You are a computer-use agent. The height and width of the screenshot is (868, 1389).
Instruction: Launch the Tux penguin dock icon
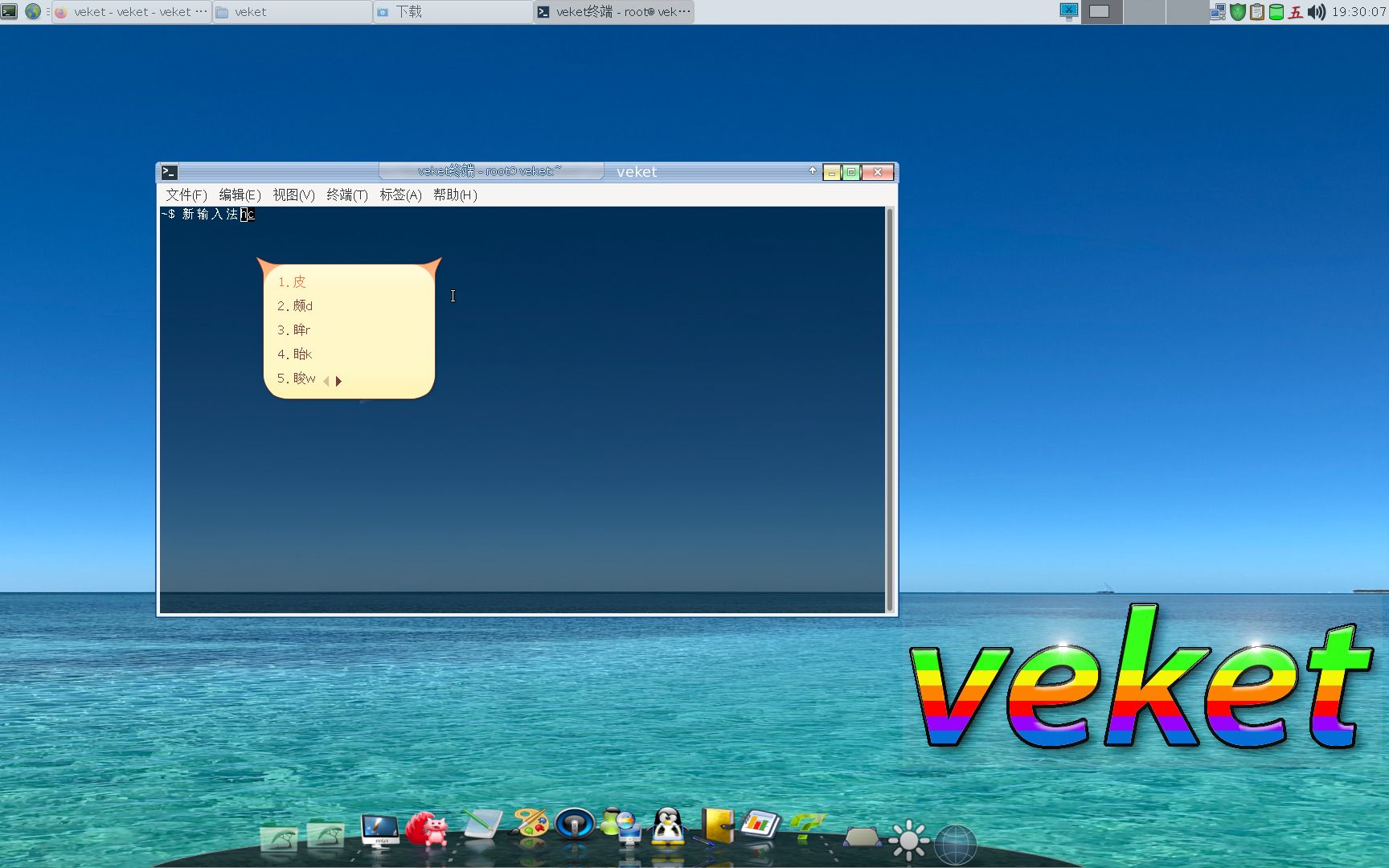click(x=668, y=825)
